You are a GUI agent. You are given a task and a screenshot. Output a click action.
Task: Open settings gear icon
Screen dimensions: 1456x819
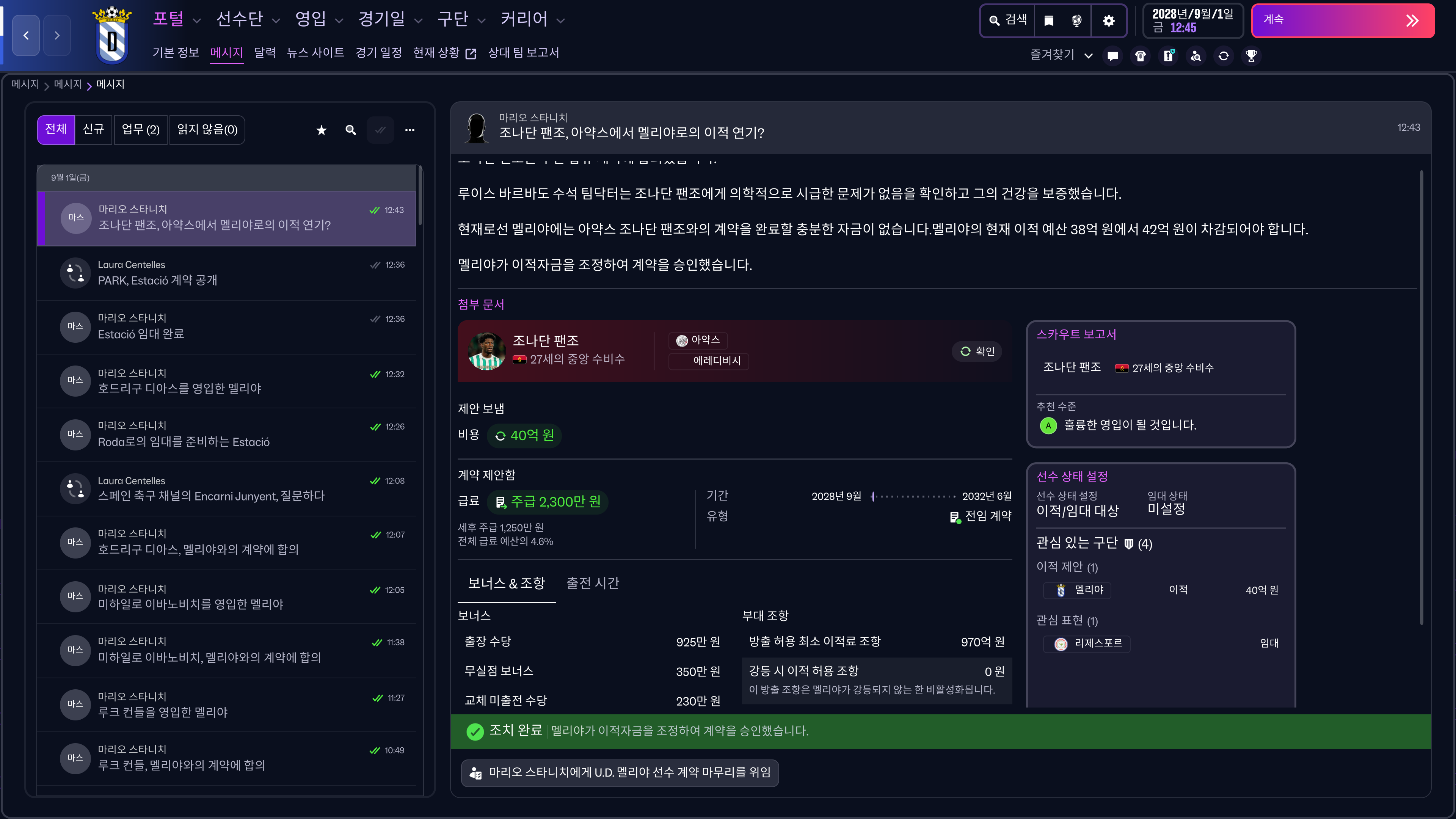coord(1108,21)
